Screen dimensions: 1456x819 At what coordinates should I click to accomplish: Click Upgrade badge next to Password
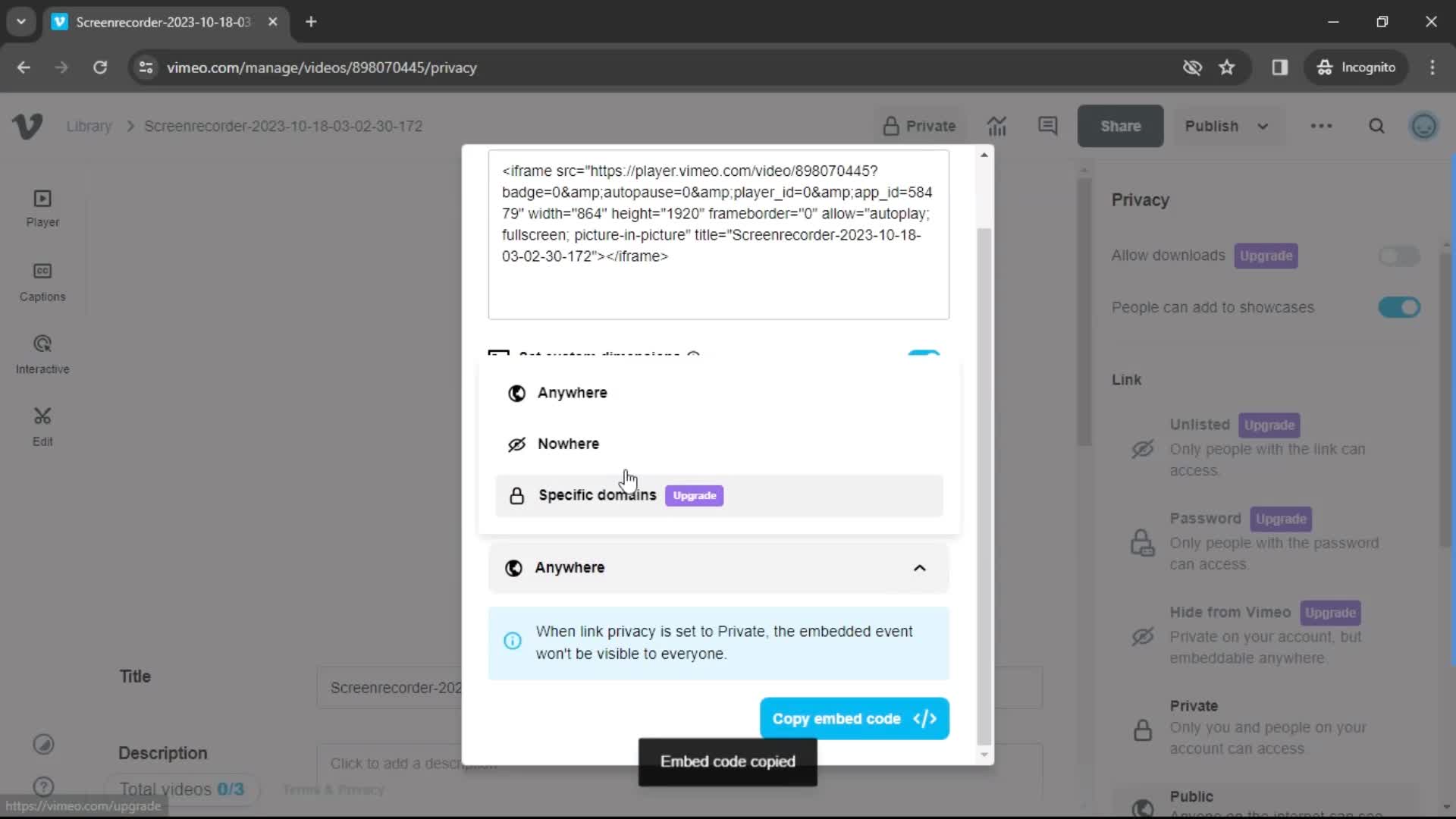[x=1281, y=519]
